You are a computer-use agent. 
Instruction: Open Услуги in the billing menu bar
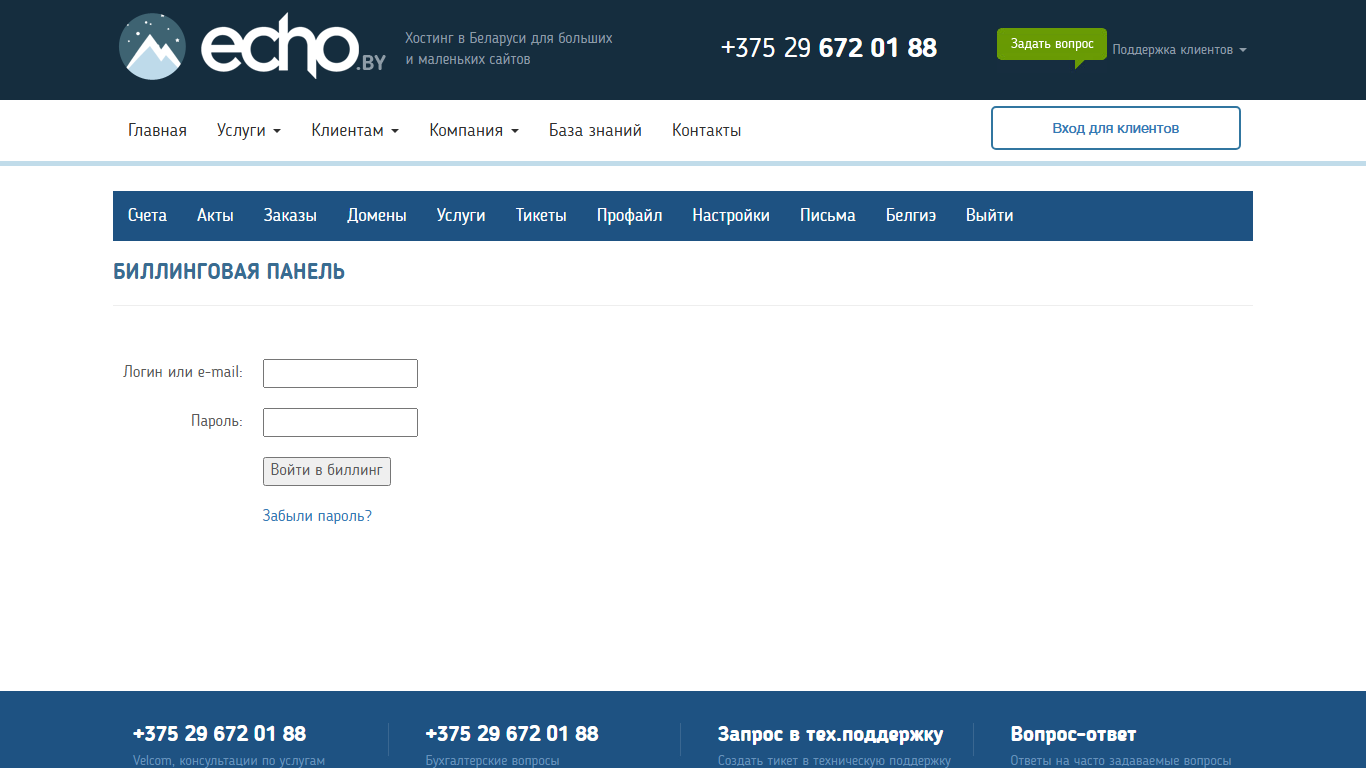pyautogui.click(x=461, y=216)
